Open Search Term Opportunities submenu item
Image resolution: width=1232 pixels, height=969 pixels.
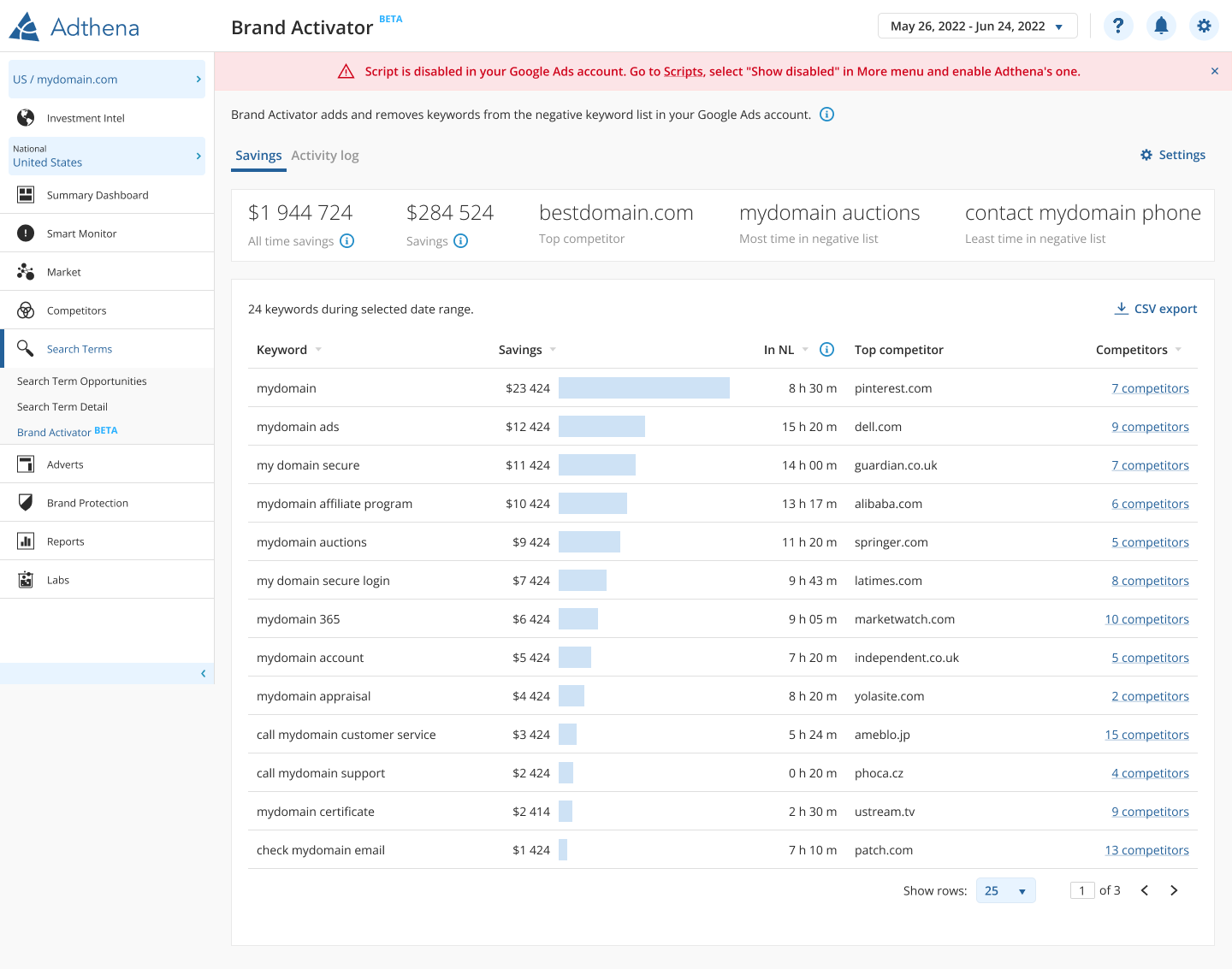click(82, 381)
